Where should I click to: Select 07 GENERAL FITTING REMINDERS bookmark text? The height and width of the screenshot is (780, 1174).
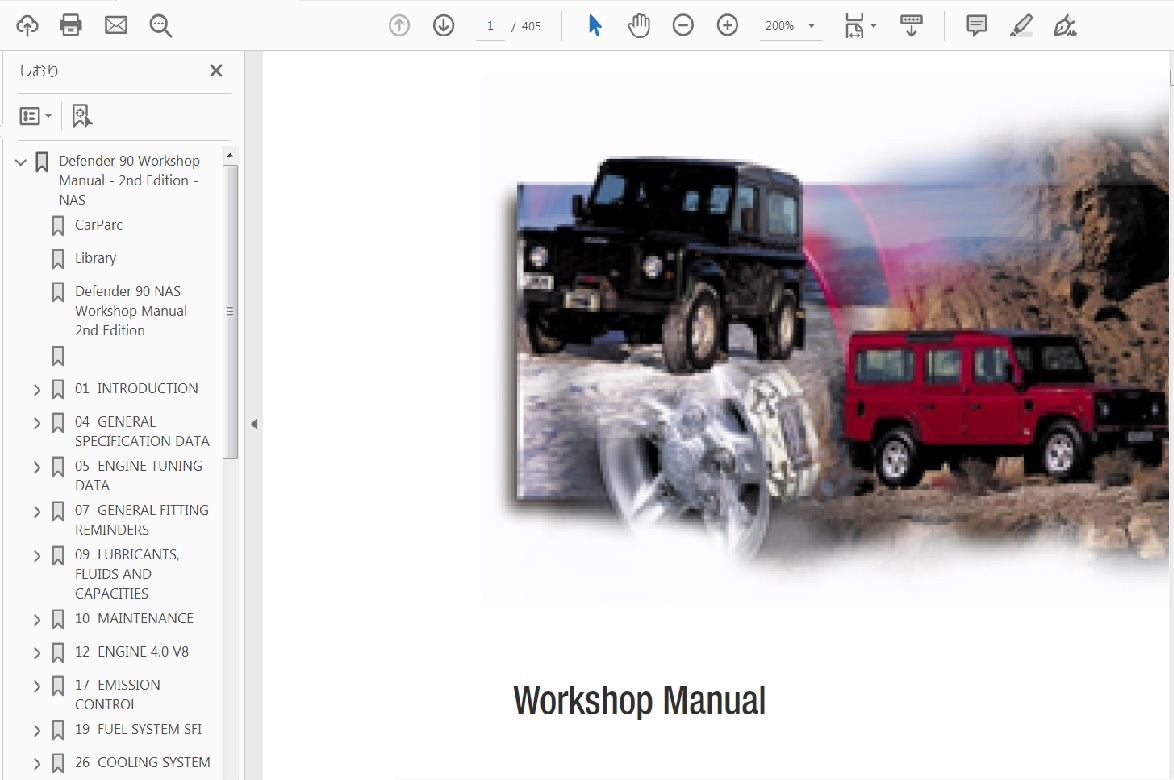click(142, 520)
